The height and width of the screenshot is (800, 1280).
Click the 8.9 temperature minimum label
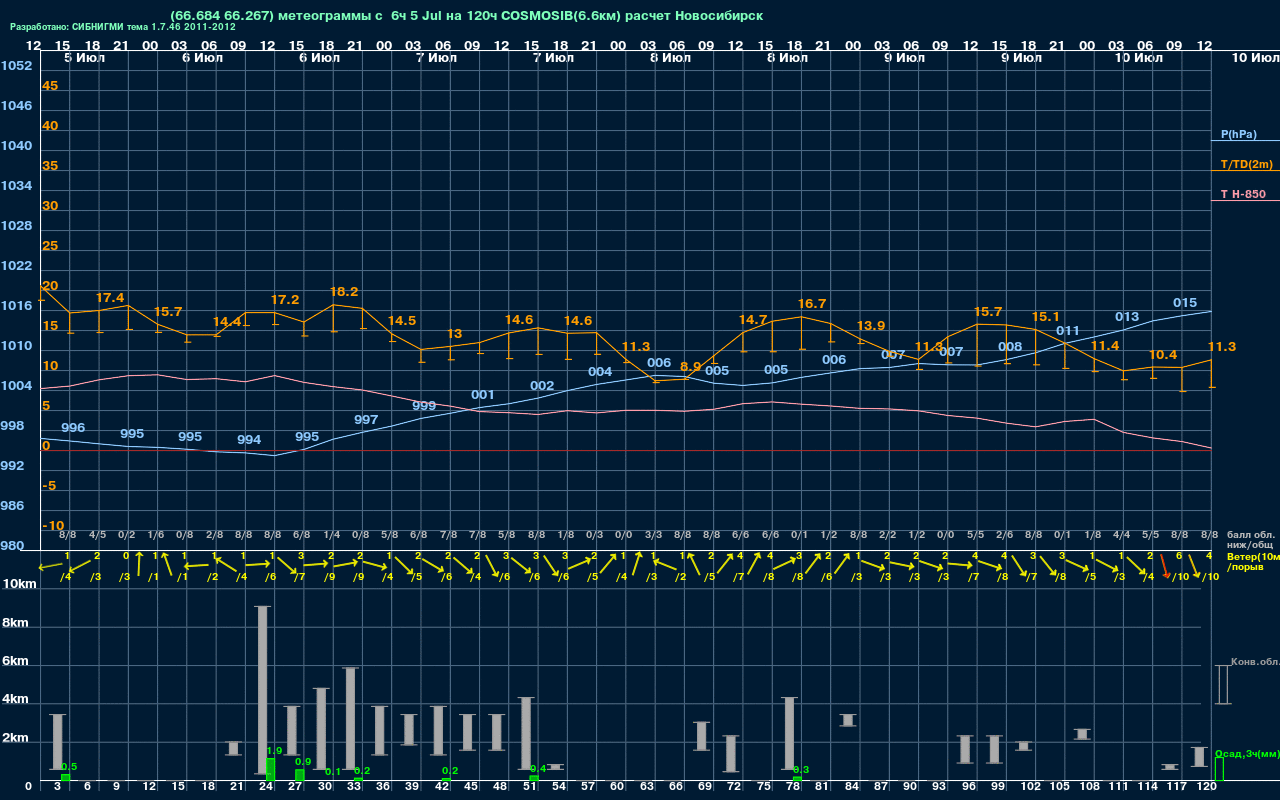pos(690,367)
